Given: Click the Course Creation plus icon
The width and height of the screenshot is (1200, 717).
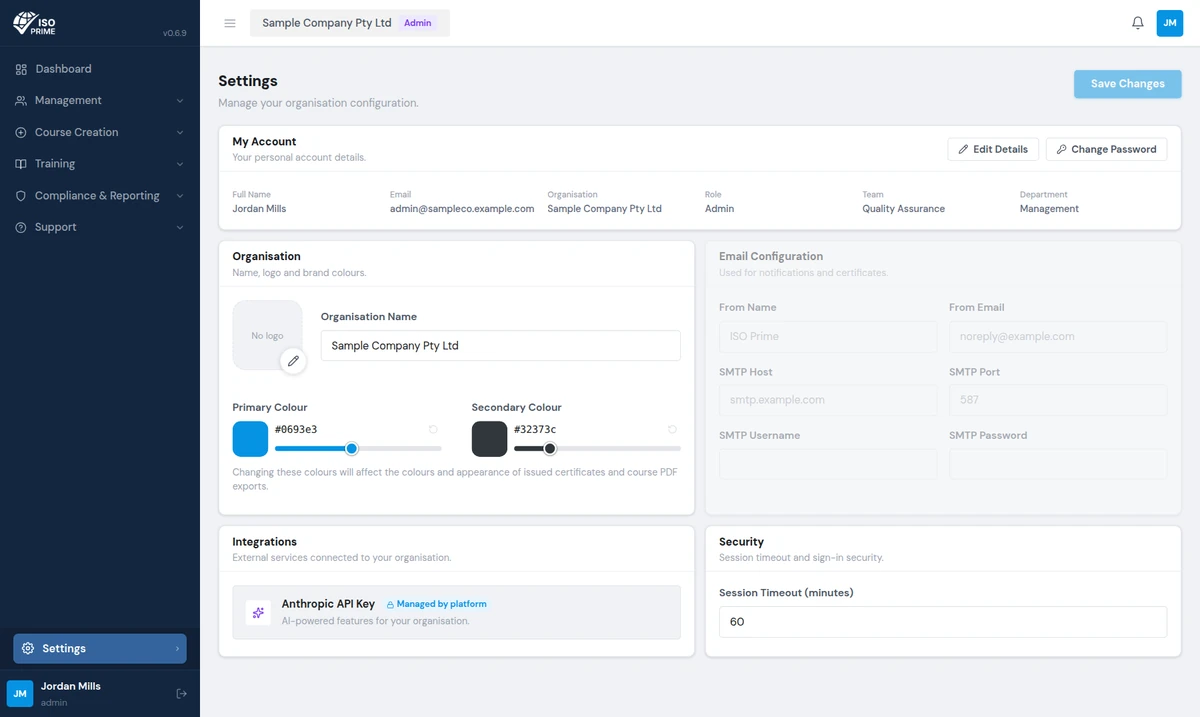Looking at the screenshot, I should (x=21, y=132).
